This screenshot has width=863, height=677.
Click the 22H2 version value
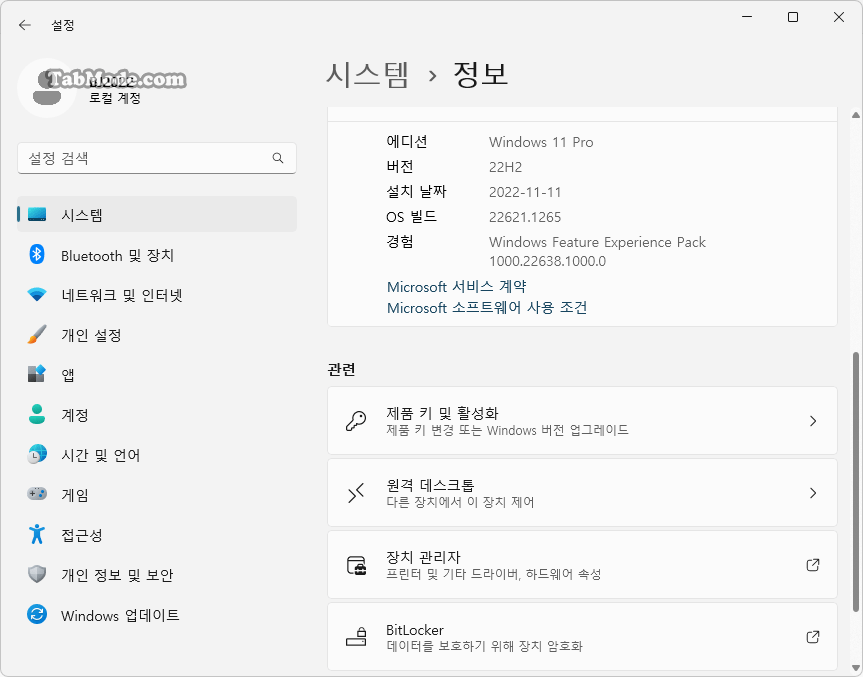pyautogui.click(x=505, y=167)
